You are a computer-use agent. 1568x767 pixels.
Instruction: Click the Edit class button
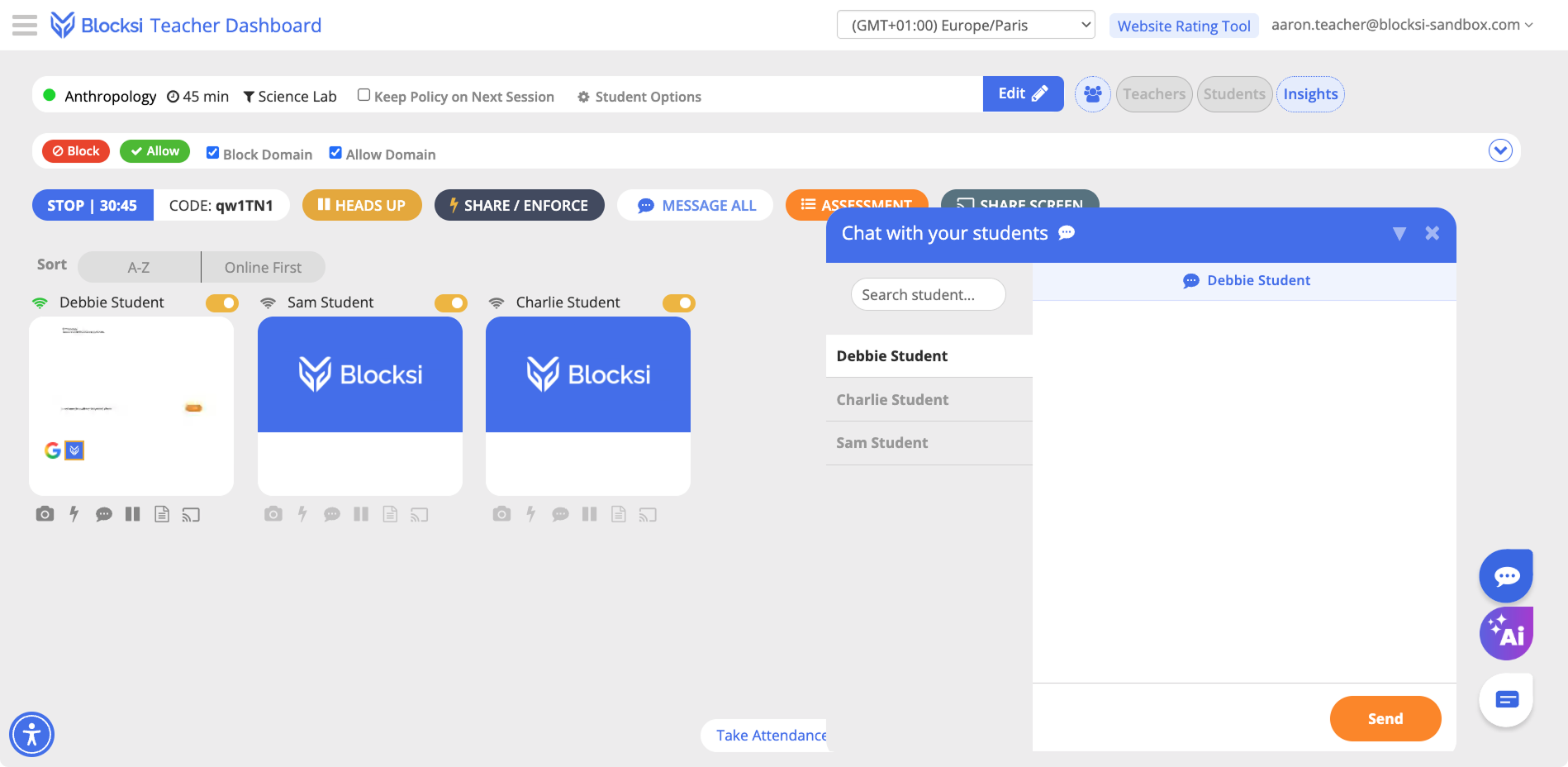pos(1023,93)
